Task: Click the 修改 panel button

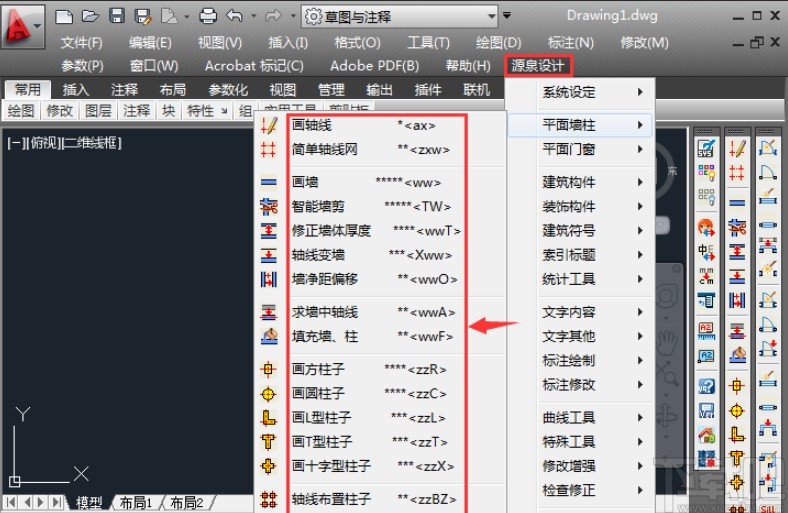Action: 59,111
